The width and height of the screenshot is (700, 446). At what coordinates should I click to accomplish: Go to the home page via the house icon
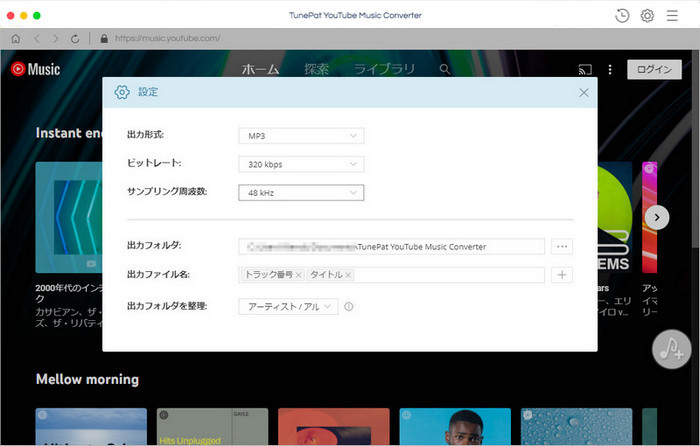click(16, 38)
